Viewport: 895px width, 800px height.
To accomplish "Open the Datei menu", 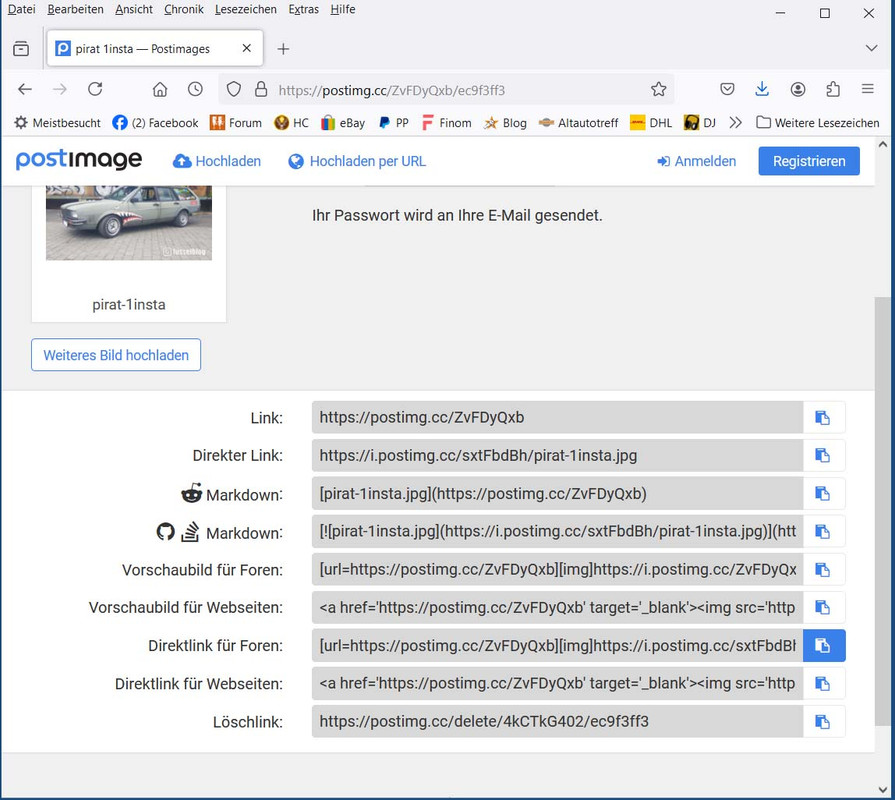I will click(x=22, y=9).
